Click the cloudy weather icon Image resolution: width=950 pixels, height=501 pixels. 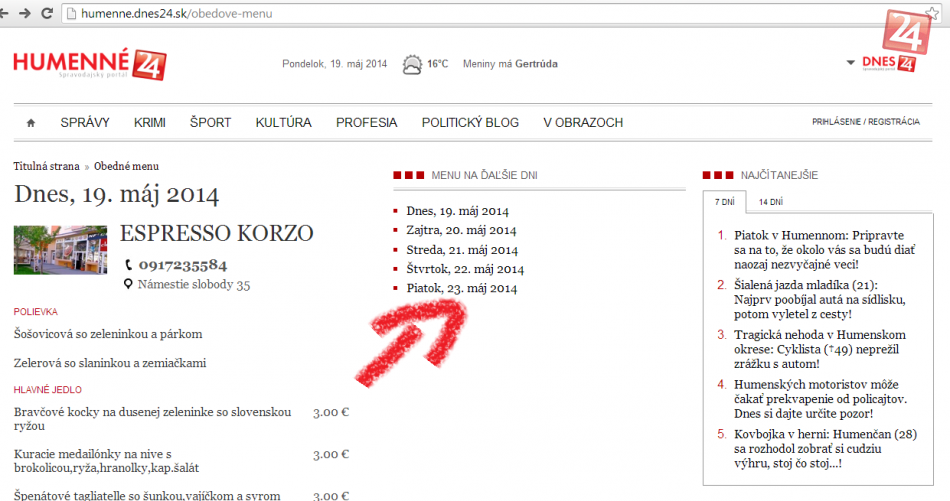tap(411, 64)
